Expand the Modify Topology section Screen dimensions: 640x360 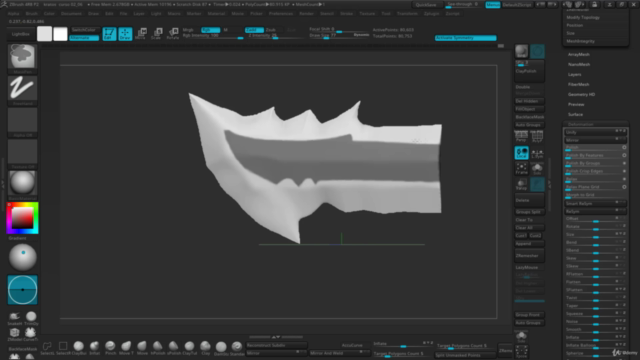click(583, 18)
